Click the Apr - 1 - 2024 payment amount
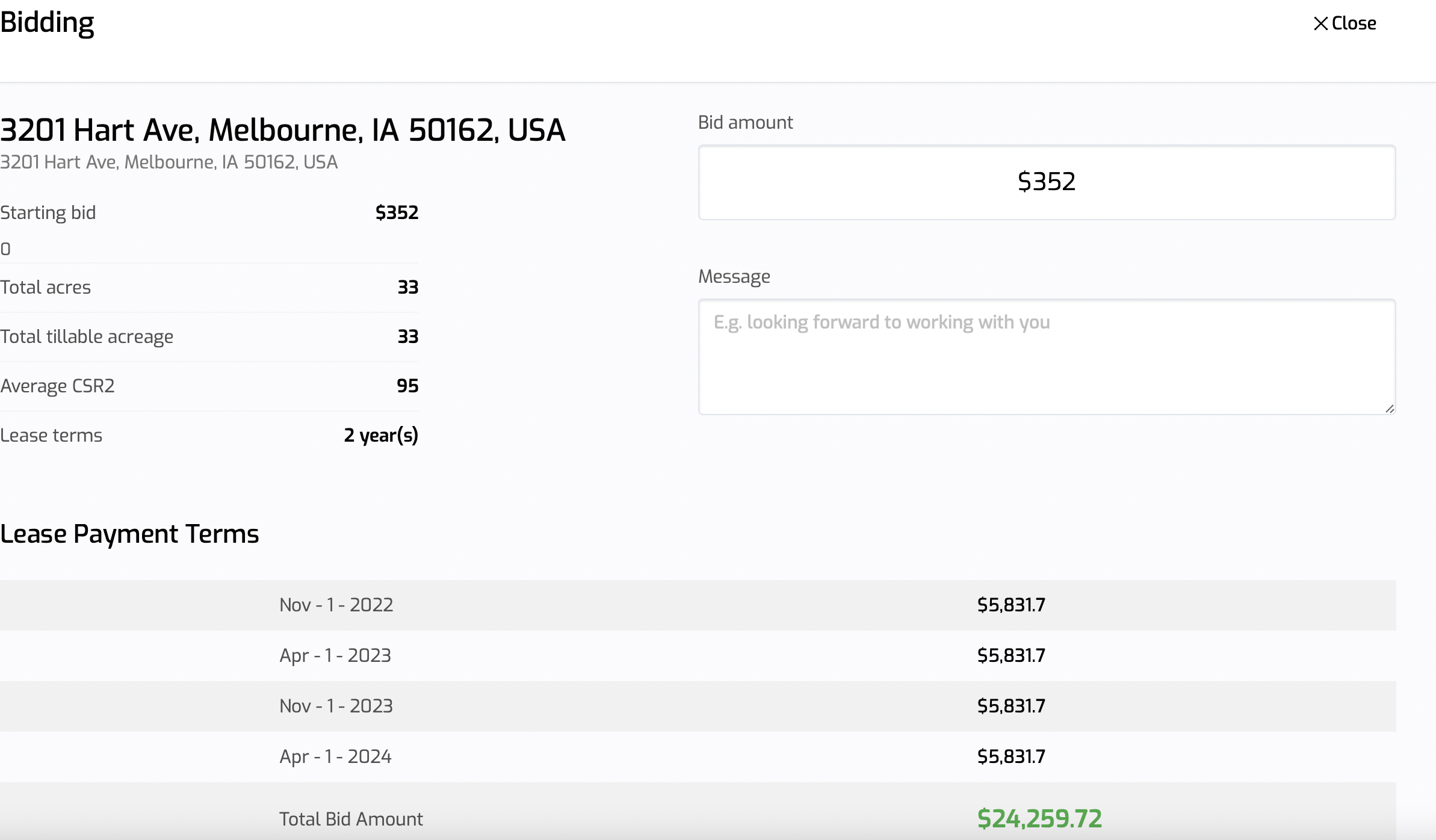This screenshot has height=840, width=1436. (x=1011, y=756)
